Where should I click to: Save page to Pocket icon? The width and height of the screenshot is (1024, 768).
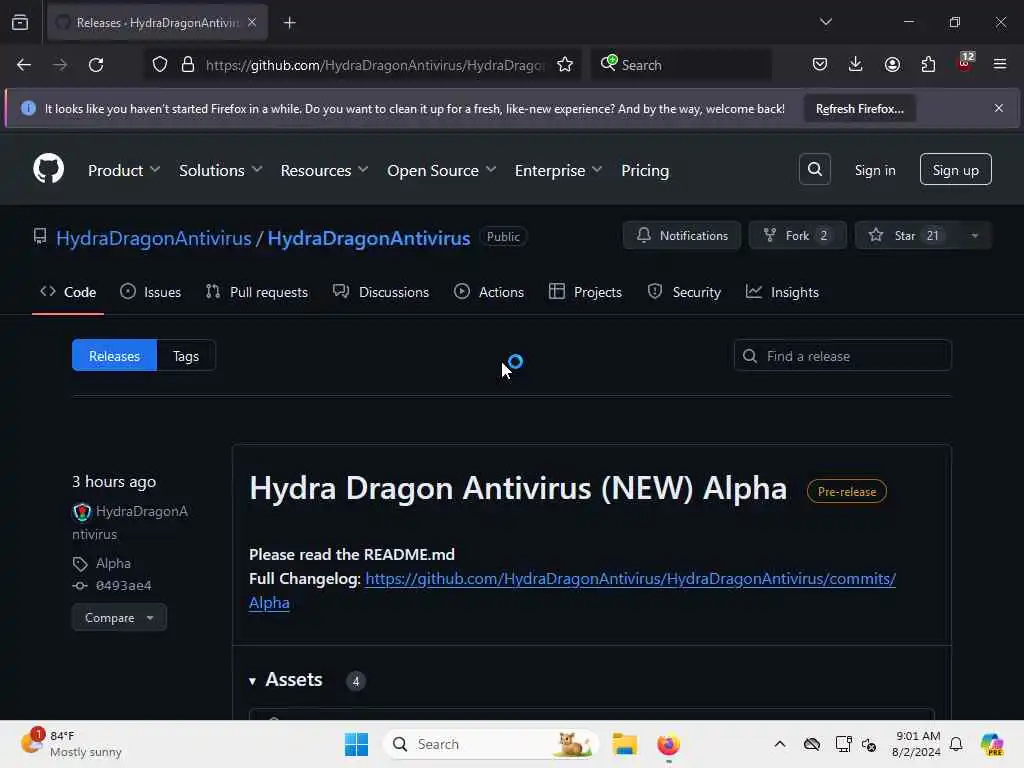tap(820, 65)
